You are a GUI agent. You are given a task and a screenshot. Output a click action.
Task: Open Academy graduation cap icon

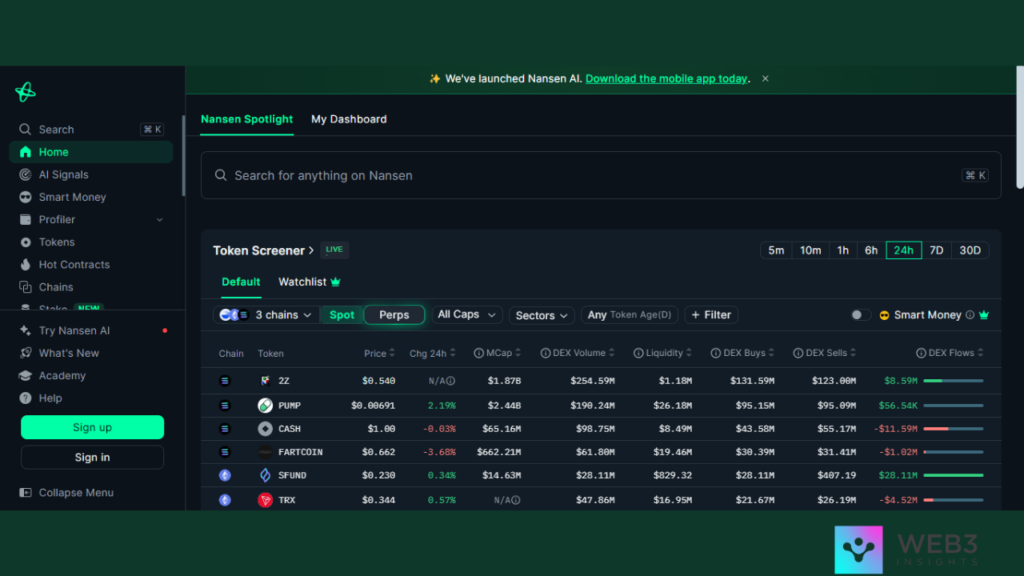coord(26,376)
